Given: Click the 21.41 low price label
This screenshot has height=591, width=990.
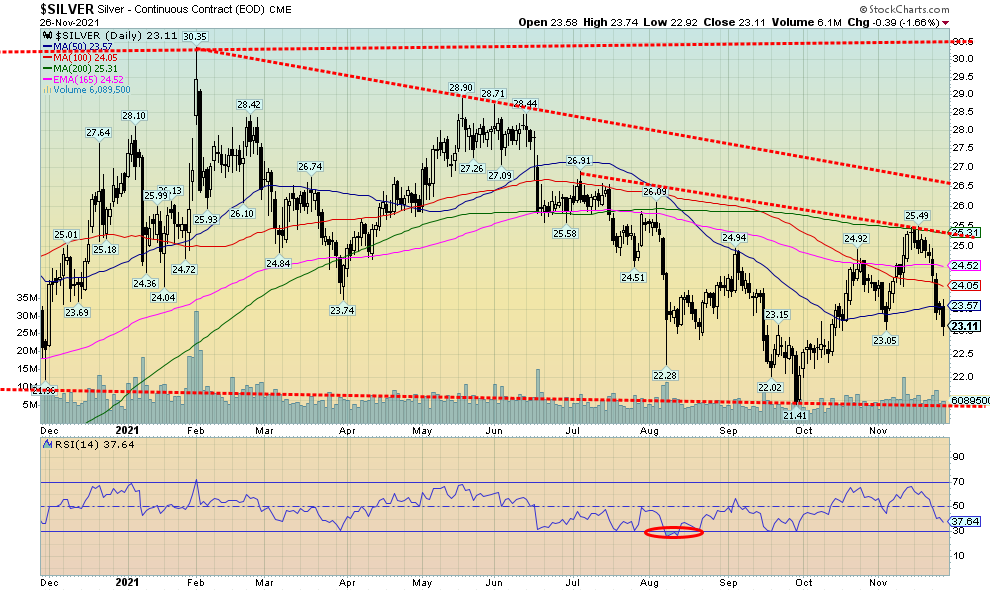Looking at the screenshot, I should (x=794, y=415).
